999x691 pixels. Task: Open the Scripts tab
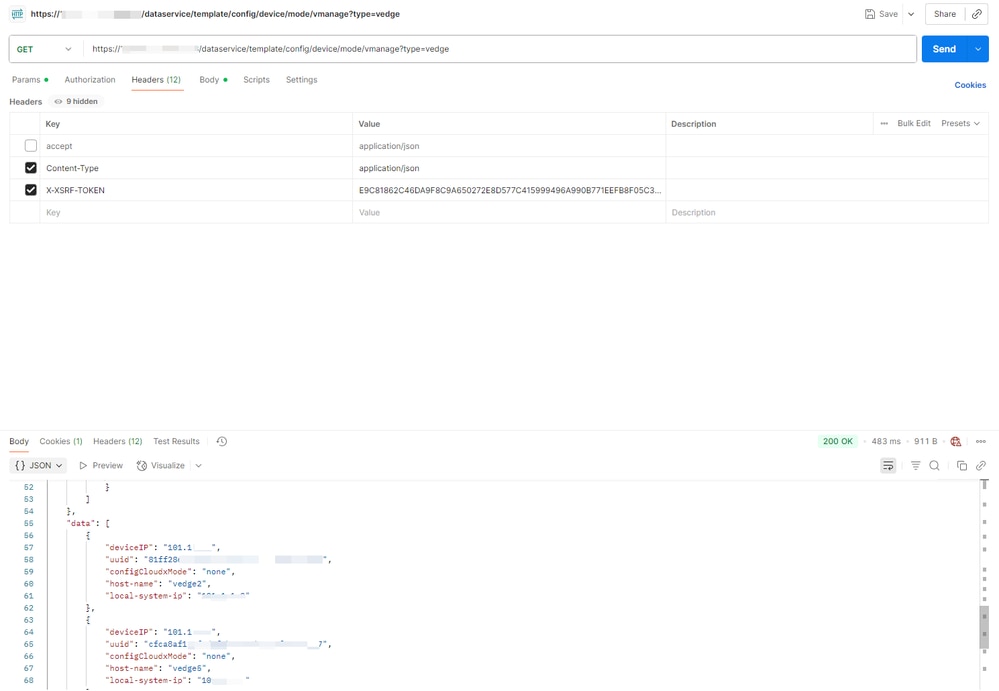tap(256, 80)
